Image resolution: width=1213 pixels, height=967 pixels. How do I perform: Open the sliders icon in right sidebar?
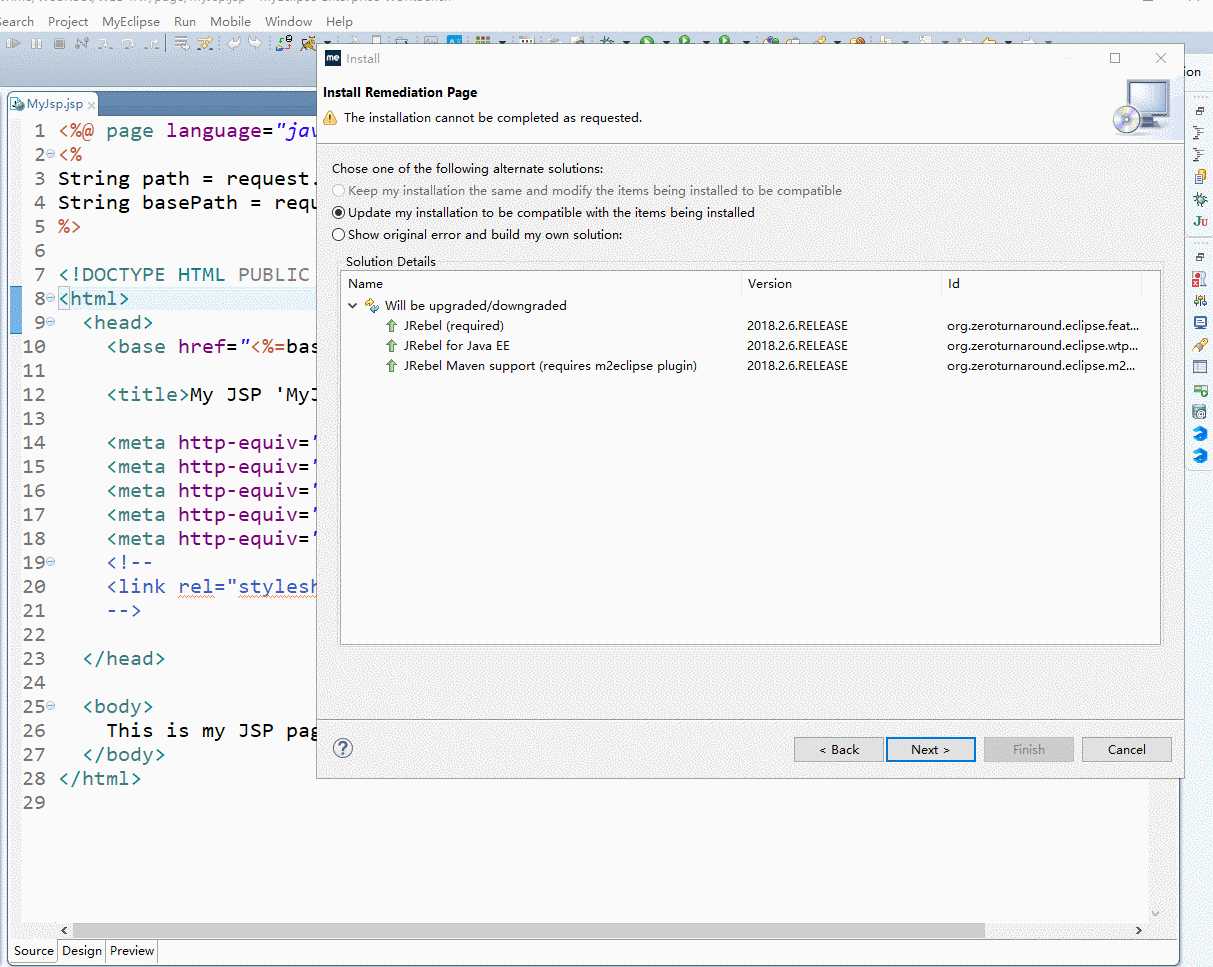[x=1200, y=301]
